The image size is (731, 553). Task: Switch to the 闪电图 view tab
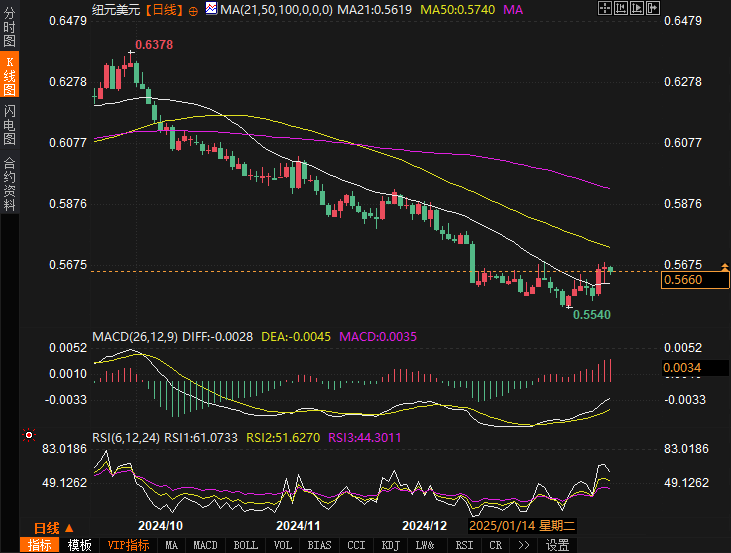click(9, 125)
